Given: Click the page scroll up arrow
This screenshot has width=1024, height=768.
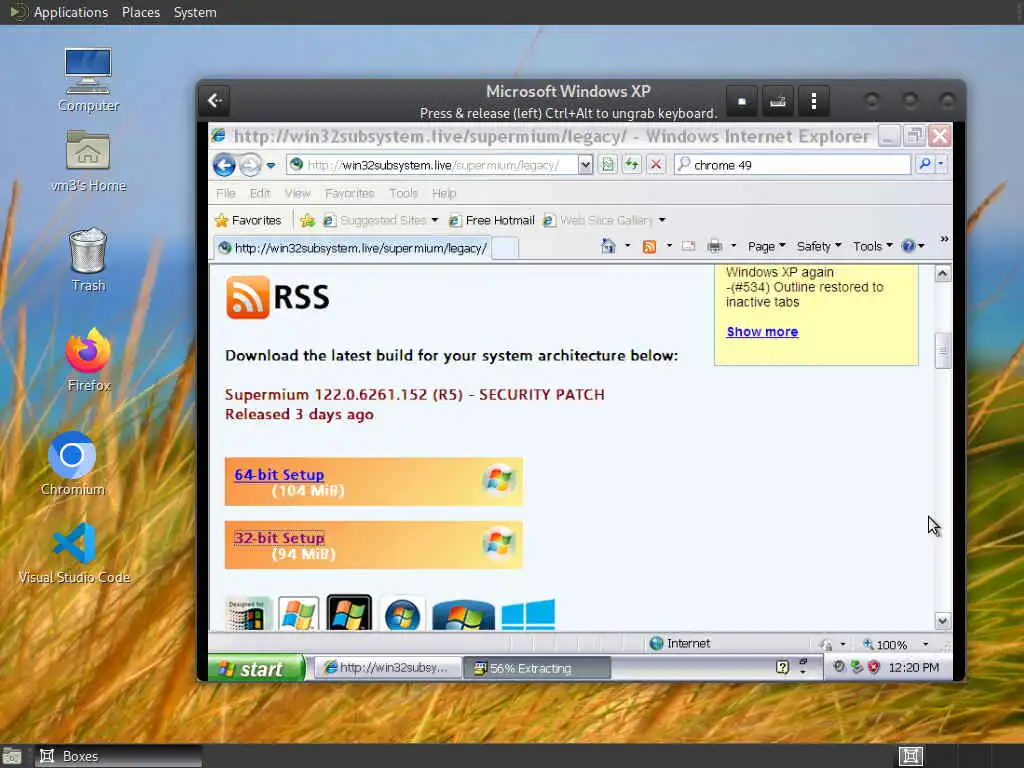Looking at the screenshot, I should pos(942,274).
